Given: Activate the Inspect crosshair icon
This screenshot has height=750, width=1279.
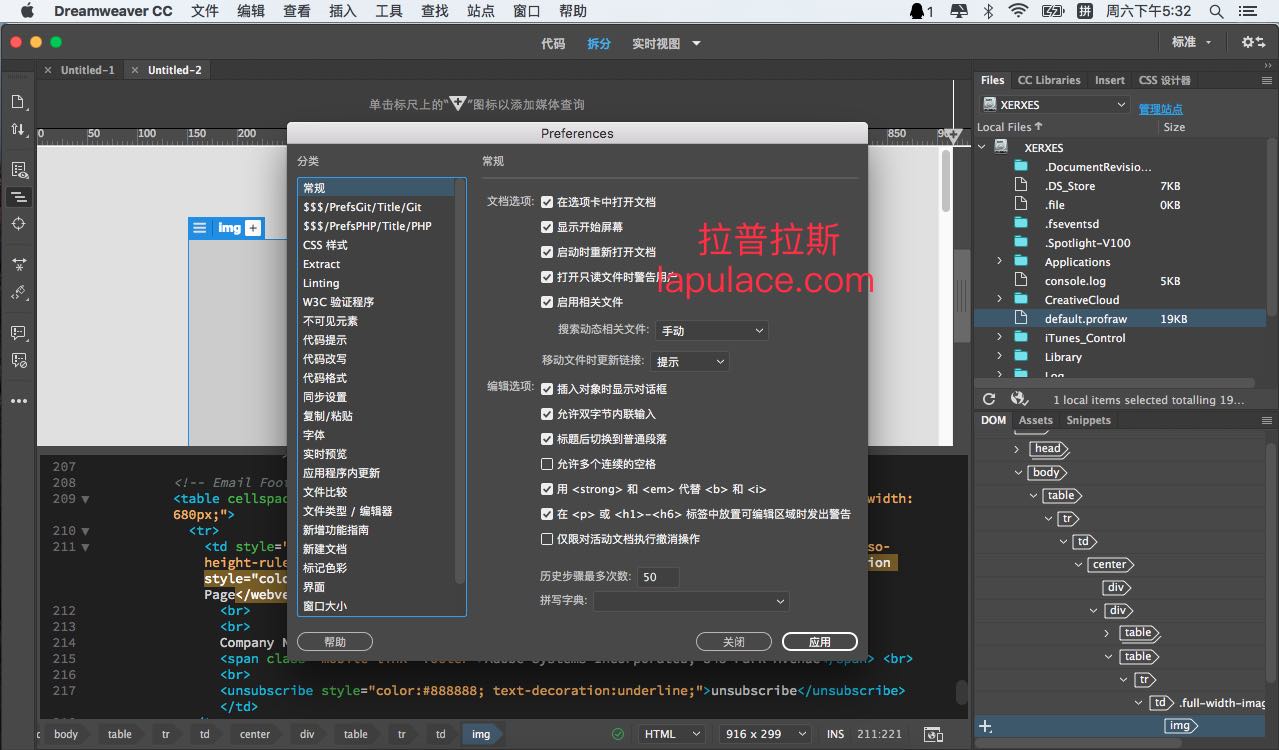Looking at the screenshot, I should pyautogui.click(x=18, y=224).
